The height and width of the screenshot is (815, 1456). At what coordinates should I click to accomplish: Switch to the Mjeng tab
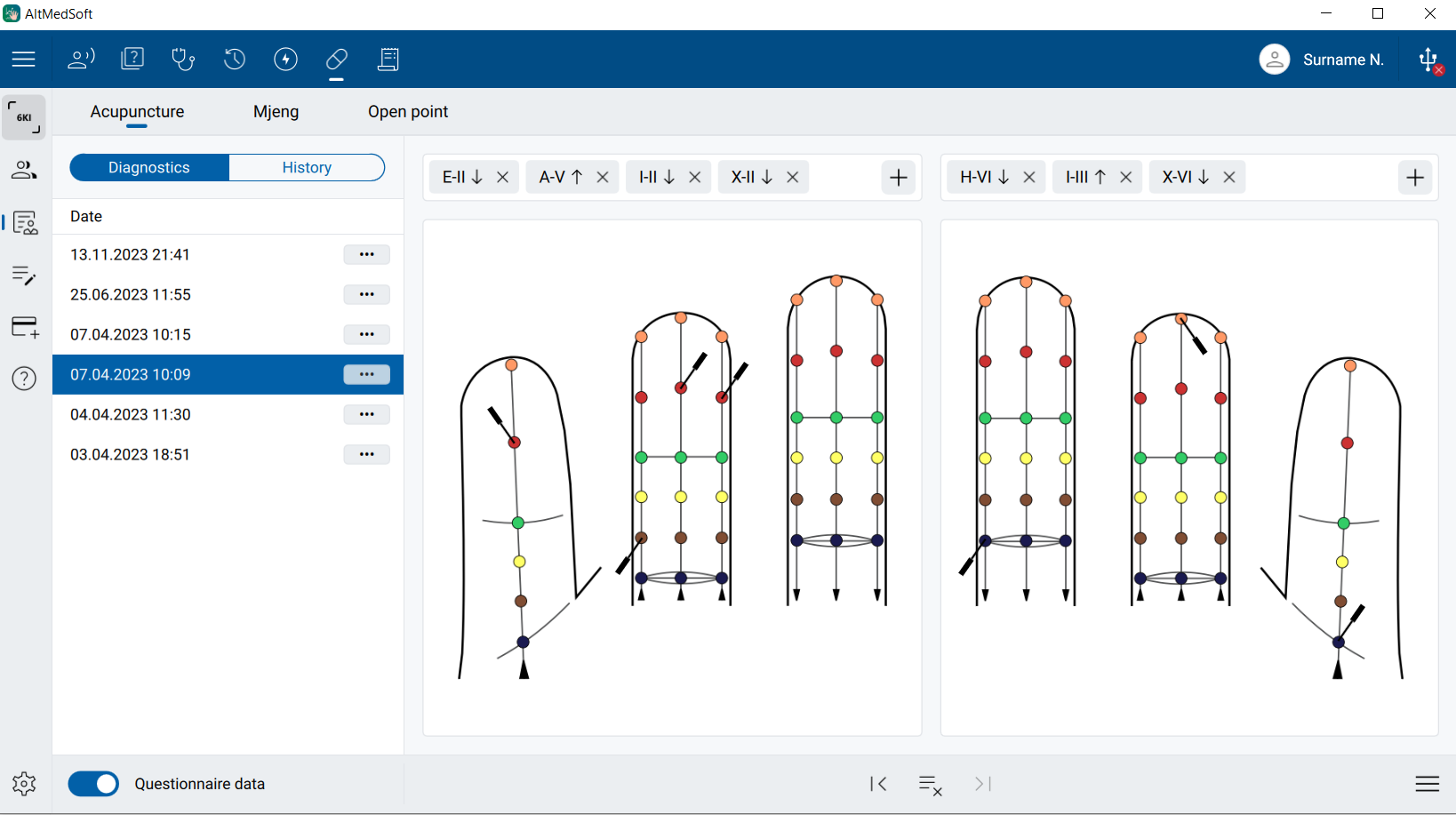pyautogui.click(x=276, y=112)
